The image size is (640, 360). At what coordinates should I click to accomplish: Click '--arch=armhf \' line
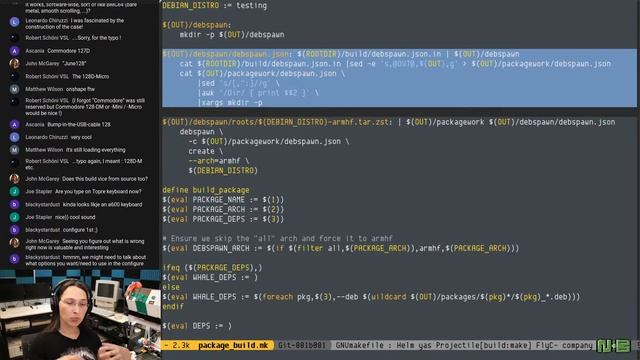click(218, 161)
